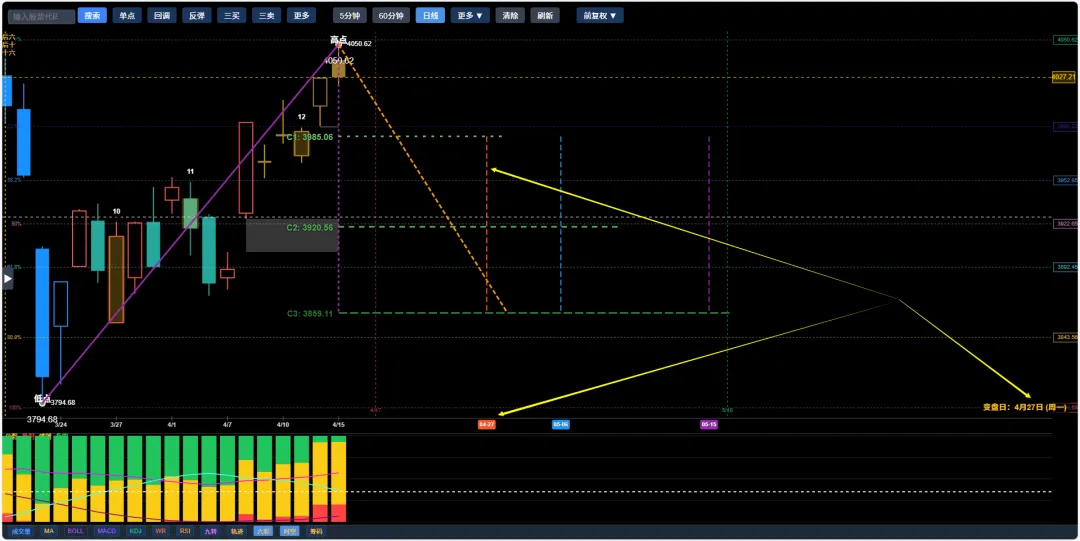
Task: Select the 单点 mode button
Action: click(x=127, y=15)
